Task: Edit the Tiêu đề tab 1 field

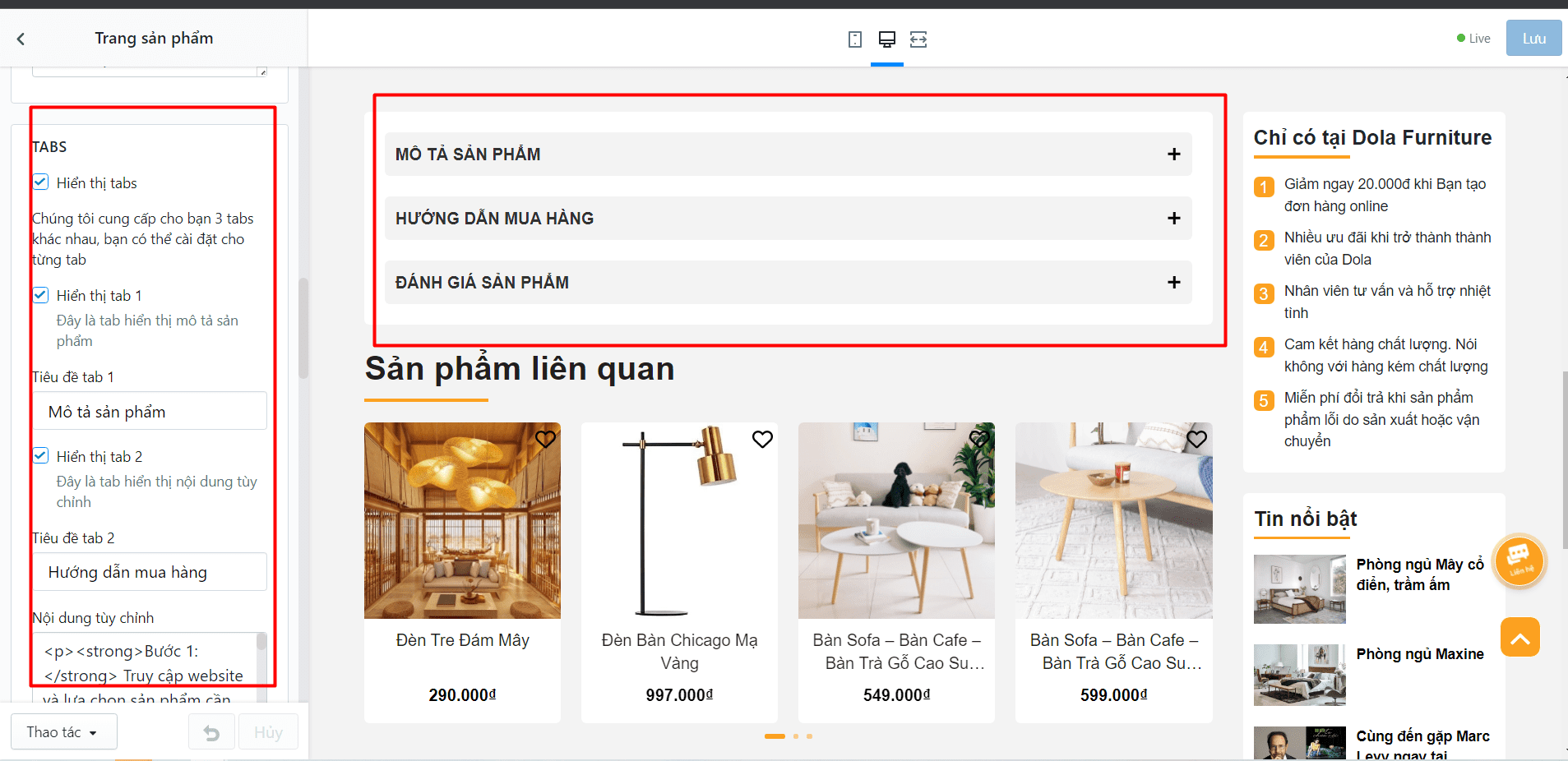Action: (x=150, y=411)
